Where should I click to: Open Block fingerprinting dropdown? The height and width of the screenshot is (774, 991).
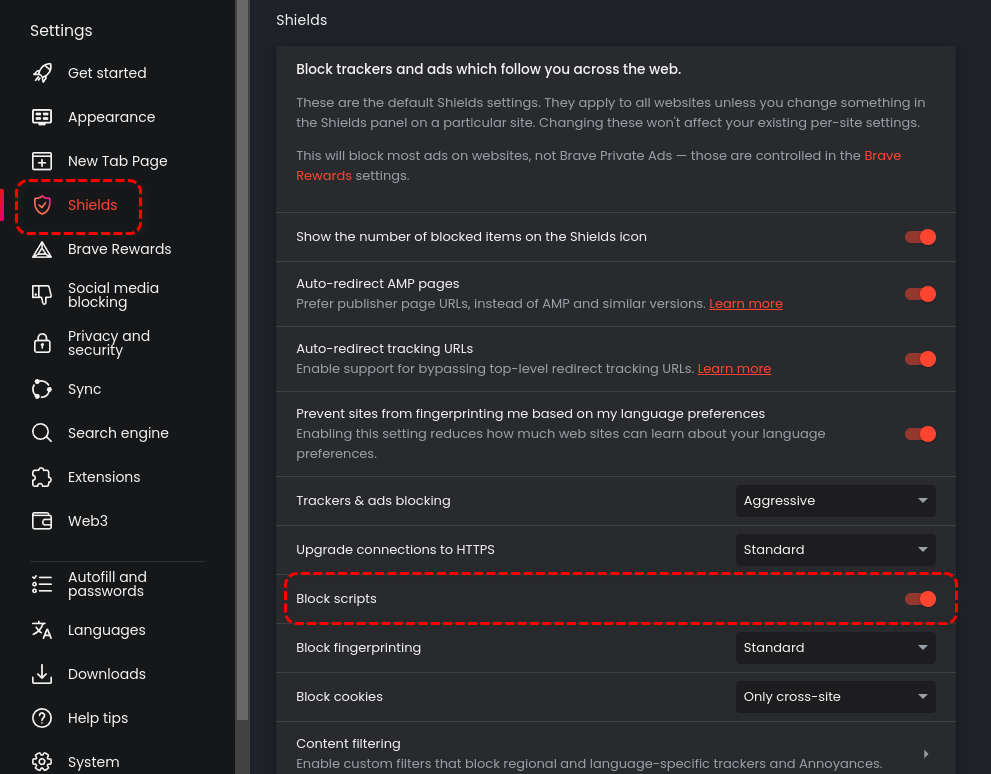click(x=836, y=648)
